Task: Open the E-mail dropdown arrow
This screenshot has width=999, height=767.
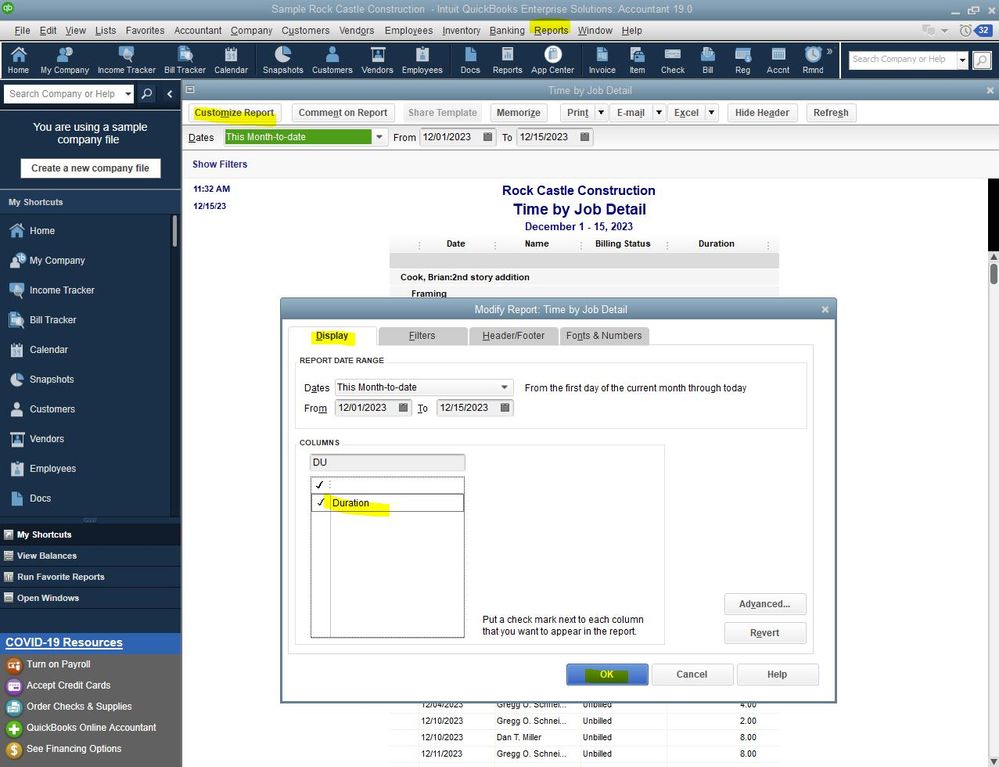Action: pos(659,113)
